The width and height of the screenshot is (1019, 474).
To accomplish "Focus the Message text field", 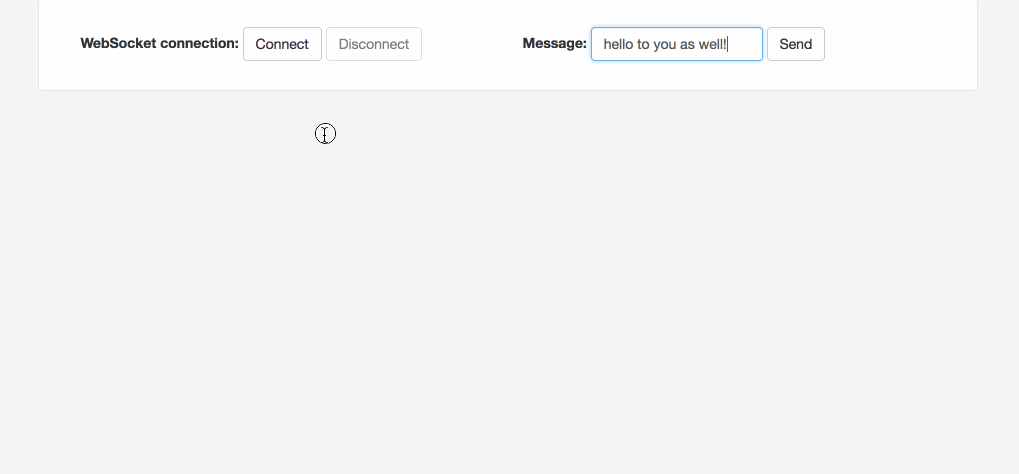I will click(x=676, y=44).
